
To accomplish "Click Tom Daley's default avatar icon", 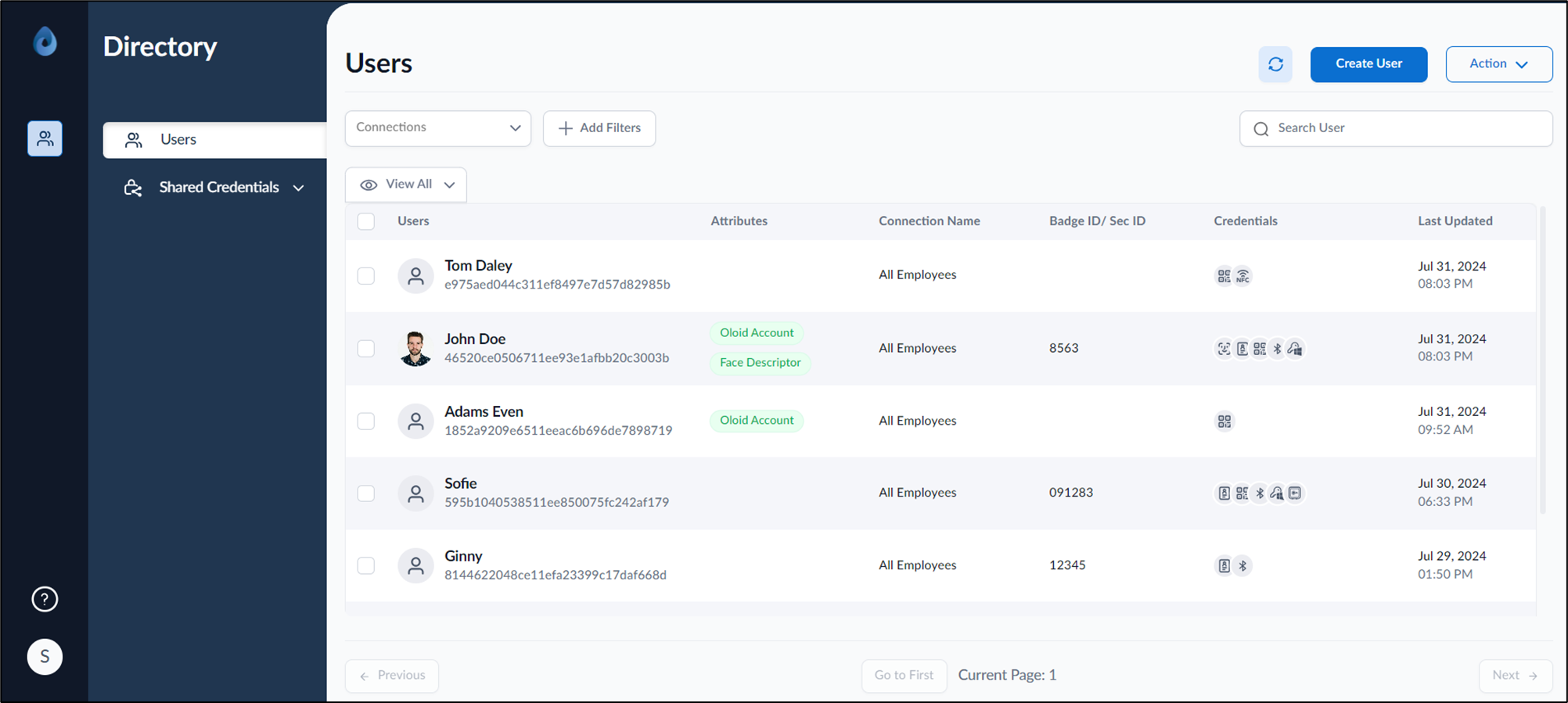I will click(415, 276).
